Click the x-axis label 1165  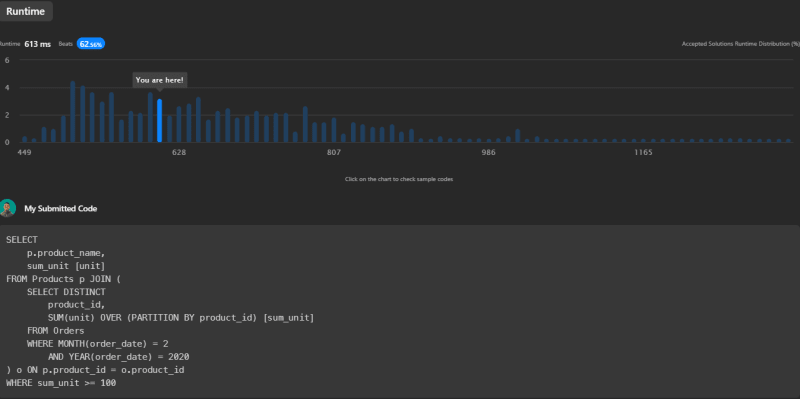point(643,153)
